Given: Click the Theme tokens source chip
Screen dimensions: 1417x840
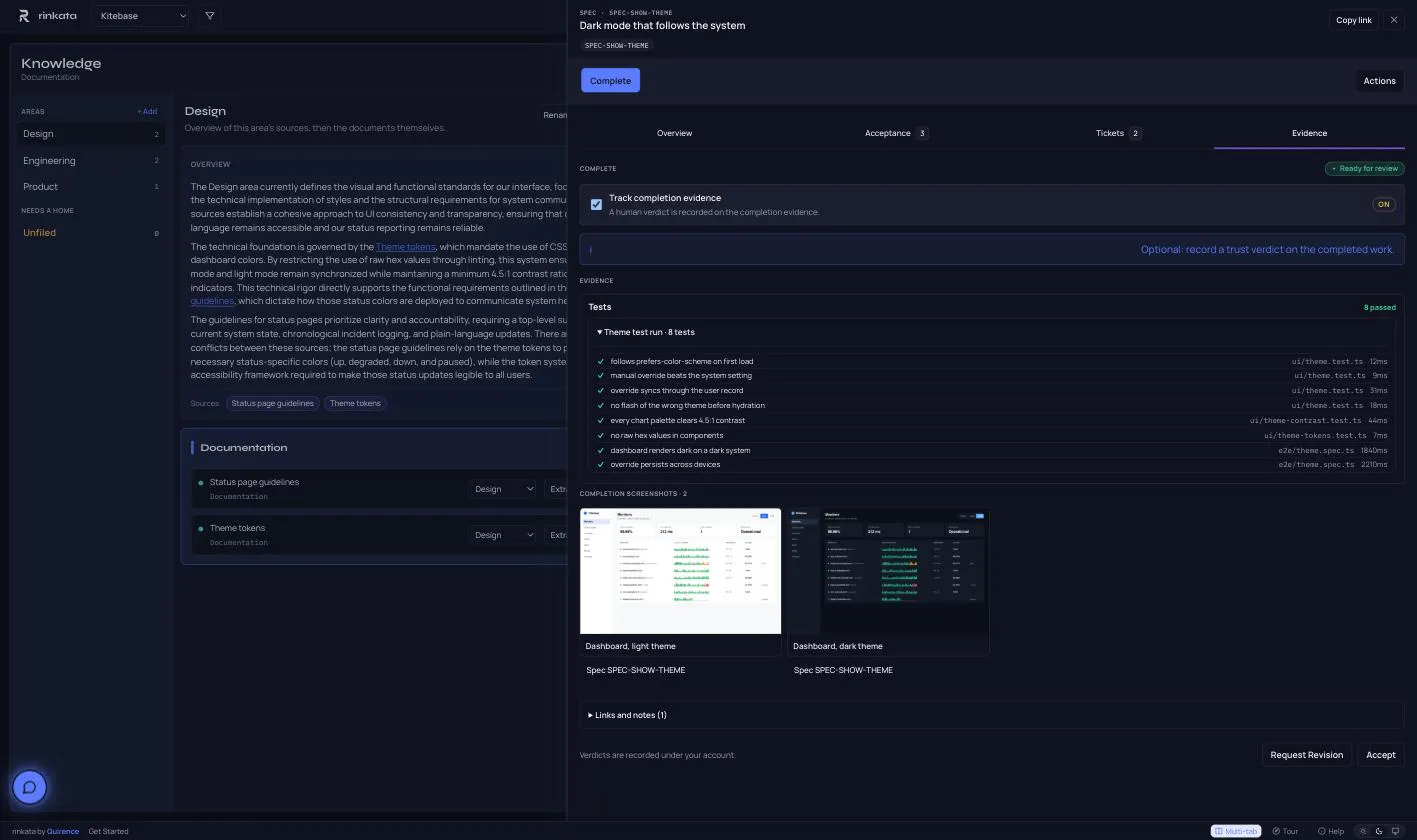Looking at the screenshot, I should click(x=355, y=403).
